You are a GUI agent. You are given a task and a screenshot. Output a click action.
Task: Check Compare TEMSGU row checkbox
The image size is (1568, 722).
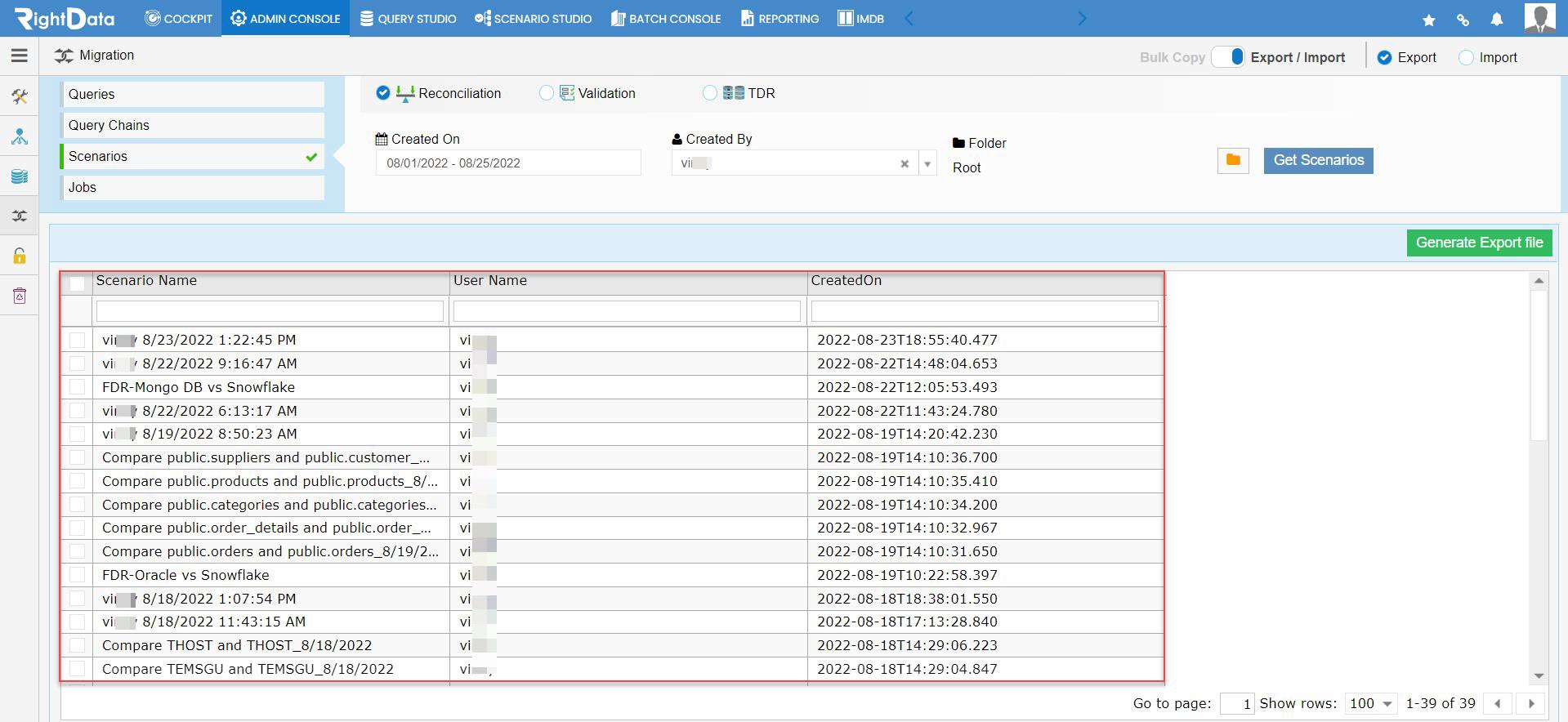tap(78, 669)
